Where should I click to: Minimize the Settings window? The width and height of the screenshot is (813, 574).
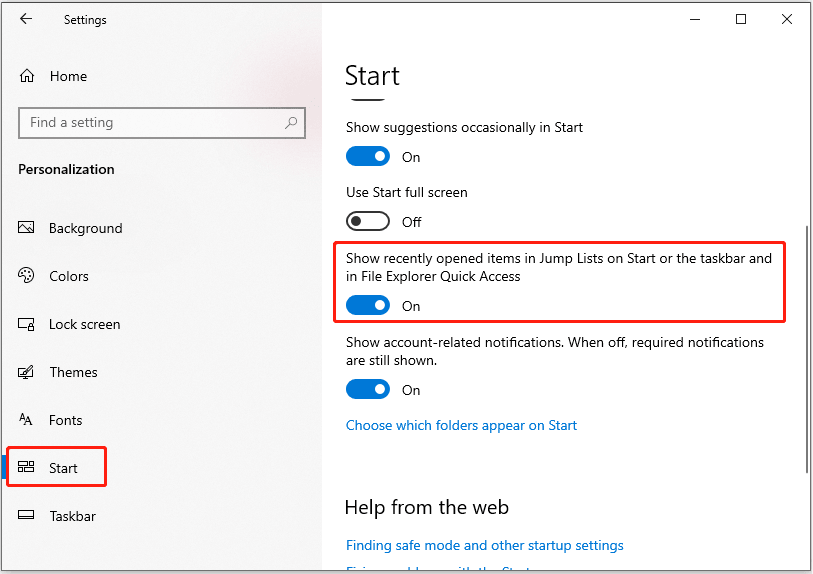click(x=695, y=19)
